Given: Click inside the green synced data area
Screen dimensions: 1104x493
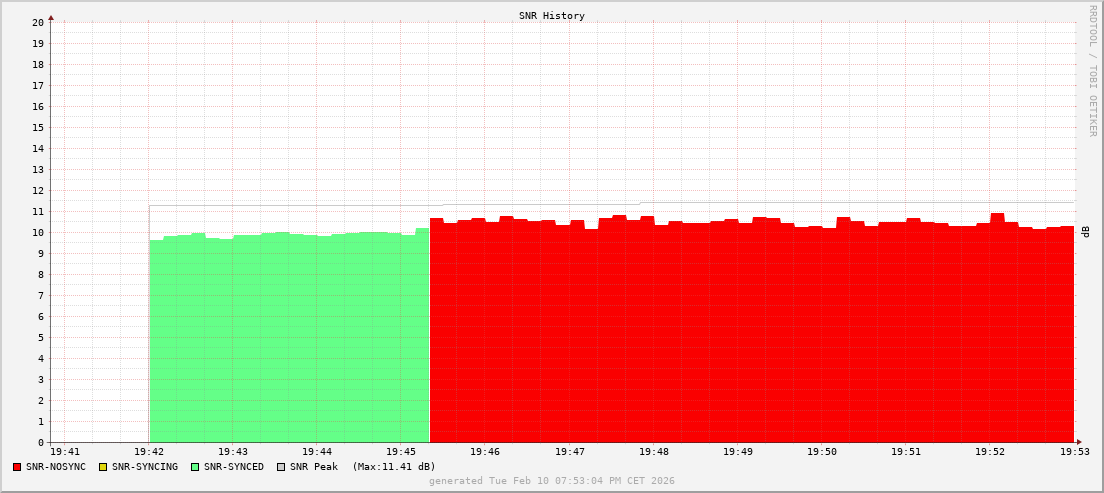Looking at the screenshot, I should (290, 340).
